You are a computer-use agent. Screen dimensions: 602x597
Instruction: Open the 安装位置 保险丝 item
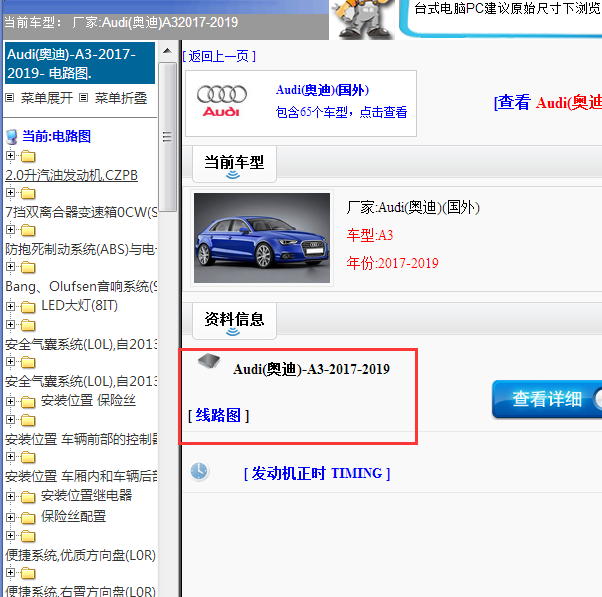pyautogui.click(x=88, y=400)
